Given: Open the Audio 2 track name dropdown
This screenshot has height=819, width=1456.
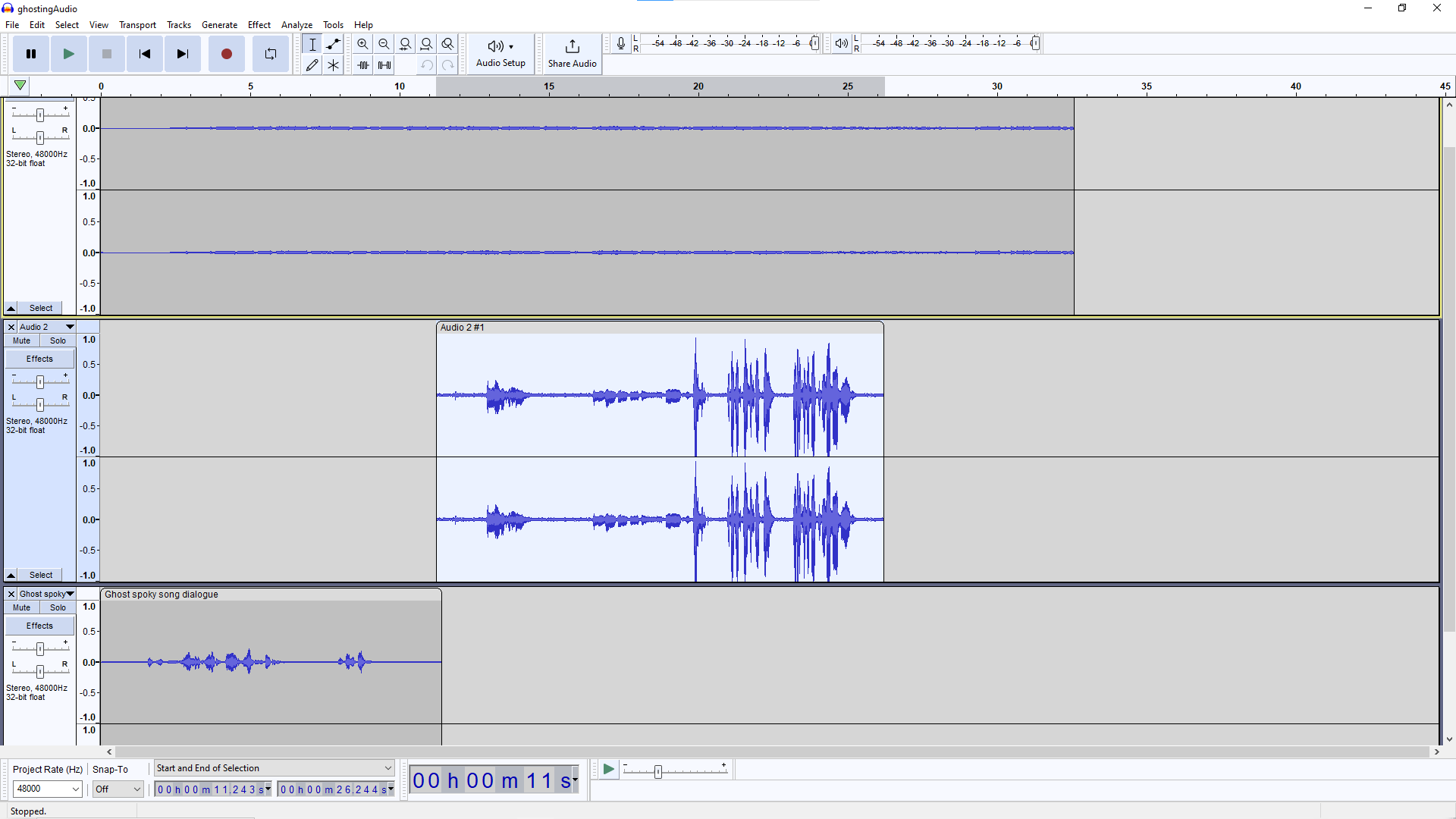Looking at the screenshot, I should pos(70,327).
